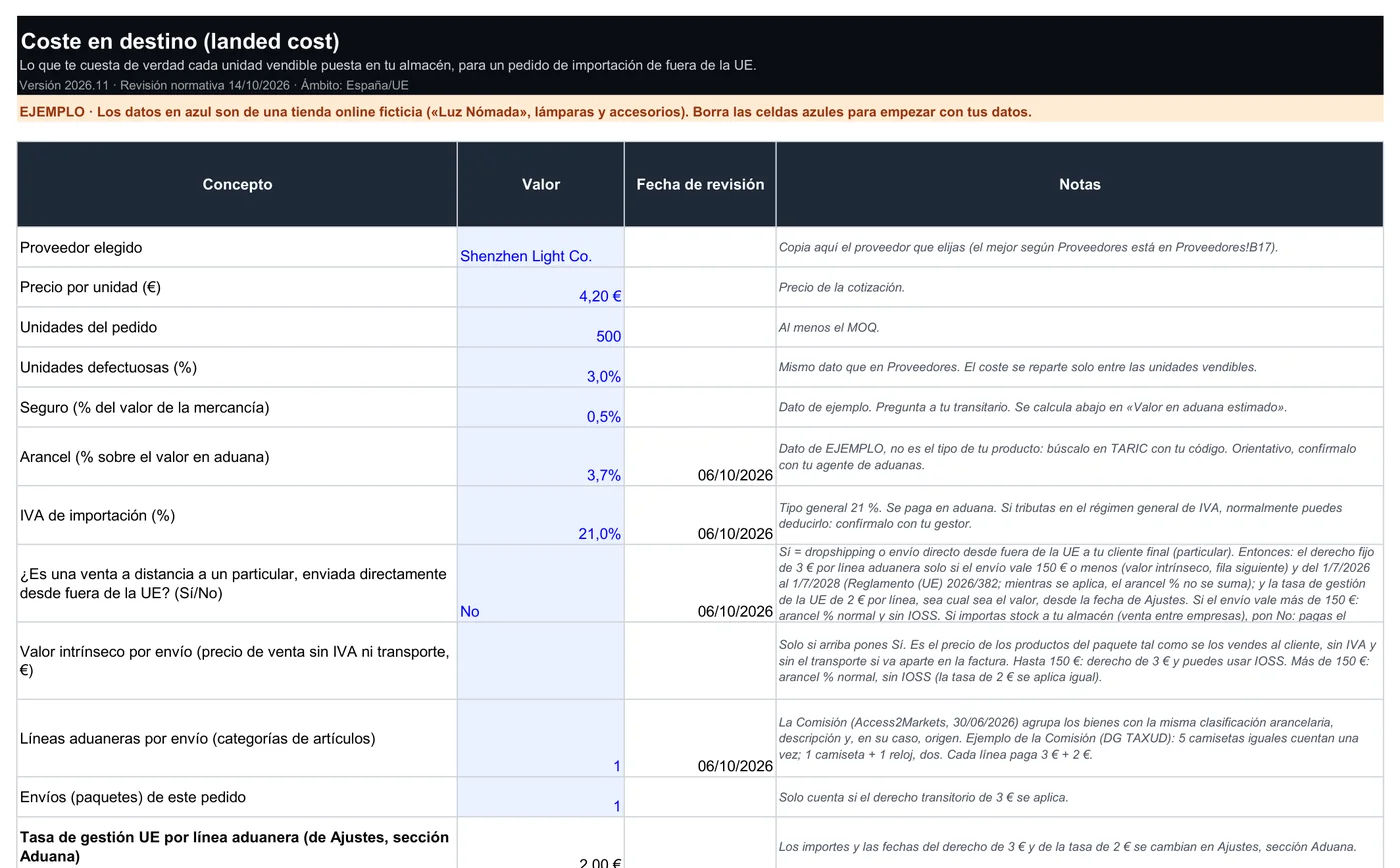1400x868 pixels.
Task: Select the 21,0% IVA de importación cell
Action: tap(541, 515)
